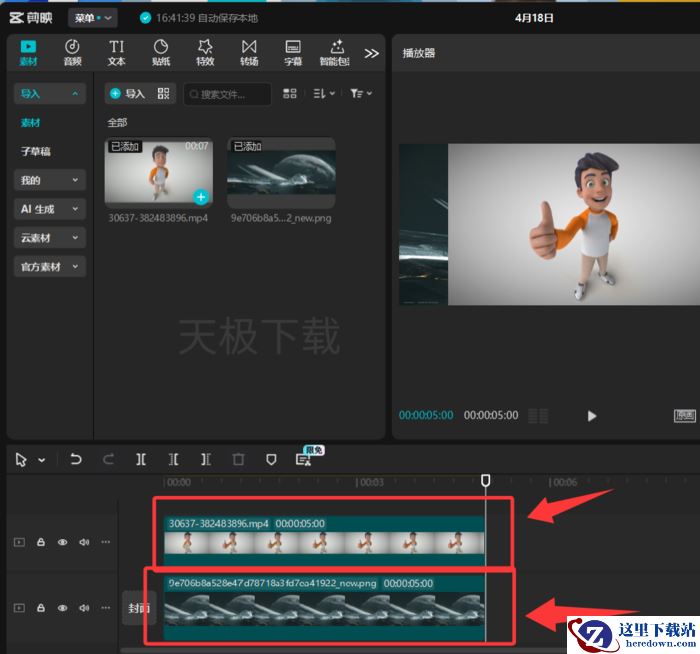Focus the 搜索文件 search field
The height and width of the screenshot is (654, 700).
point(227,94)
